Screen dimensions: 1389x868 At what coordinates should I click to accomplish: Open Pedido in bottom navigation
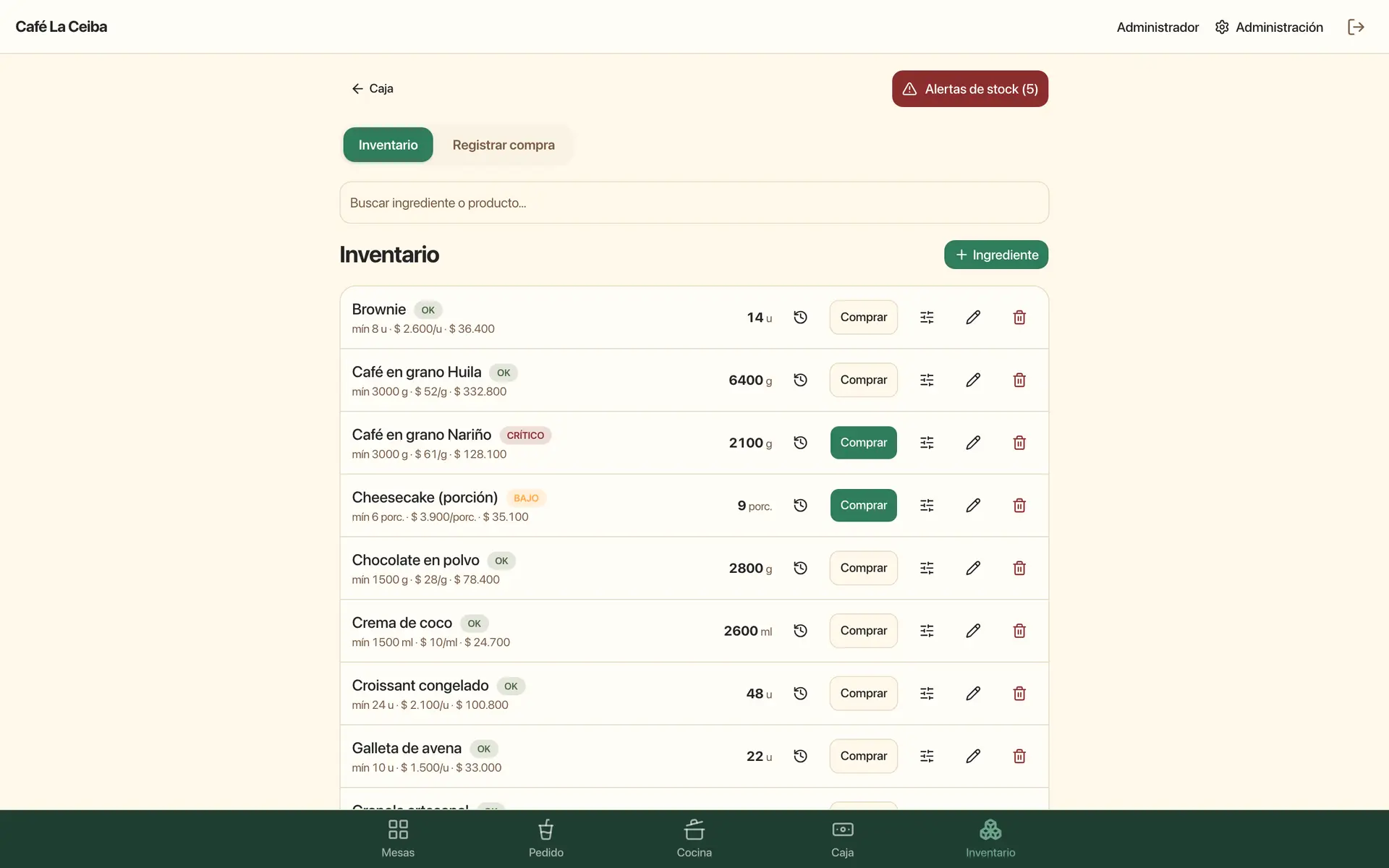(546, 839)
